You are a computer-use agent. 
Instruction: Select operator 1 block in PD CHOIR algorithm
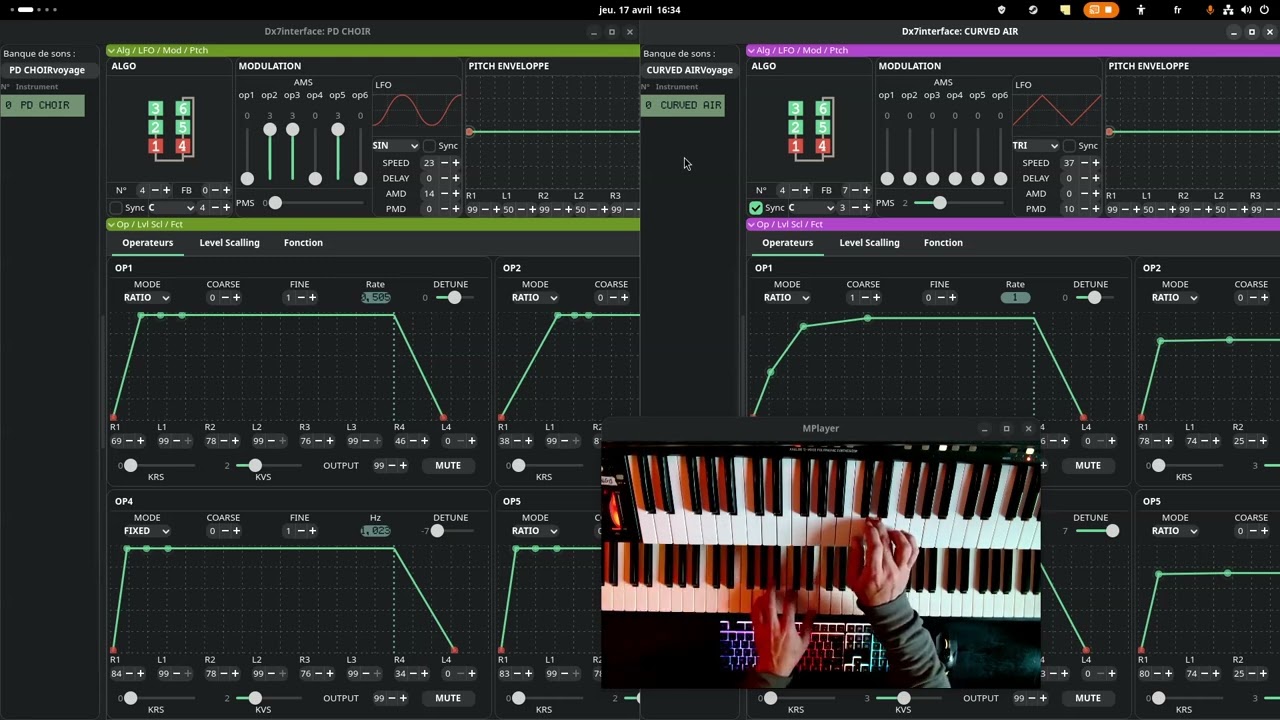click(x=155, y=146)
